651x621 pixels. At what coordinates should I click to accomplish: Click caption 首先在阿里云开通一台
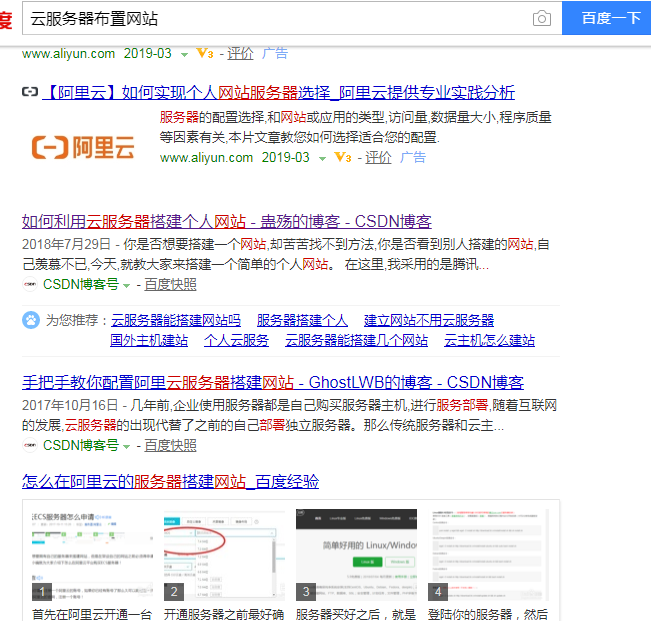coord(92,614)
